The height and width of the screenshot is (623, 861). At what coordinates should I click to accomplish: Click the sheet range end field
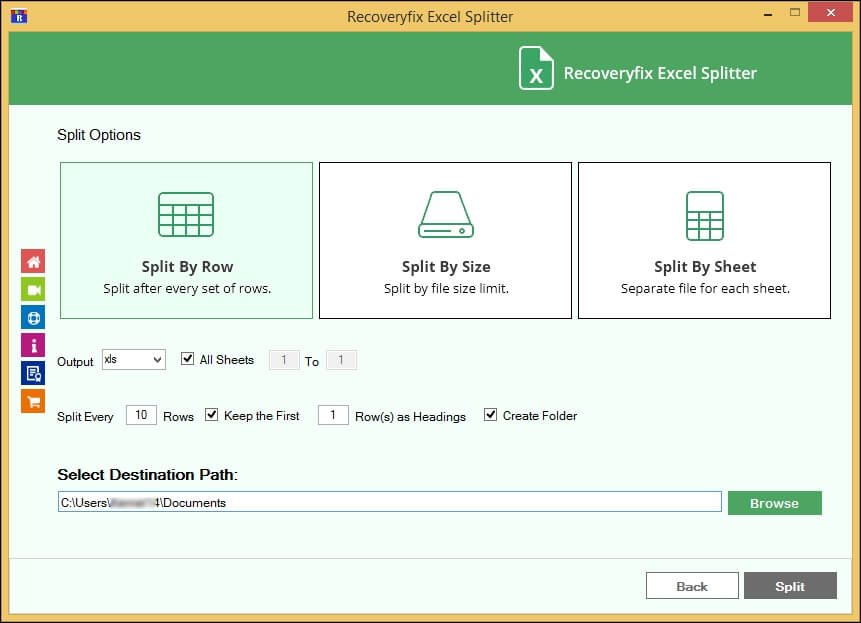point(341,360)
